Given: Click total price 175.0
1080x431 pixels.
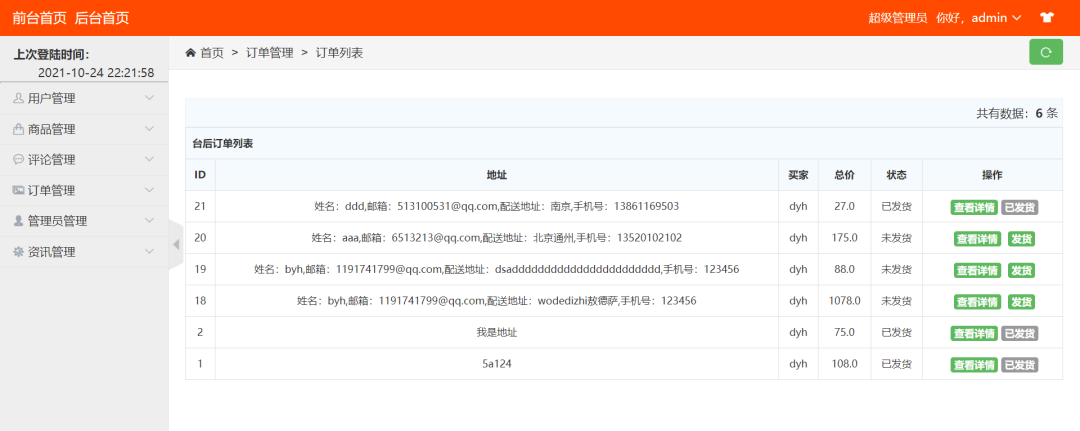Looking at the screenshot, I should (844, 238).
